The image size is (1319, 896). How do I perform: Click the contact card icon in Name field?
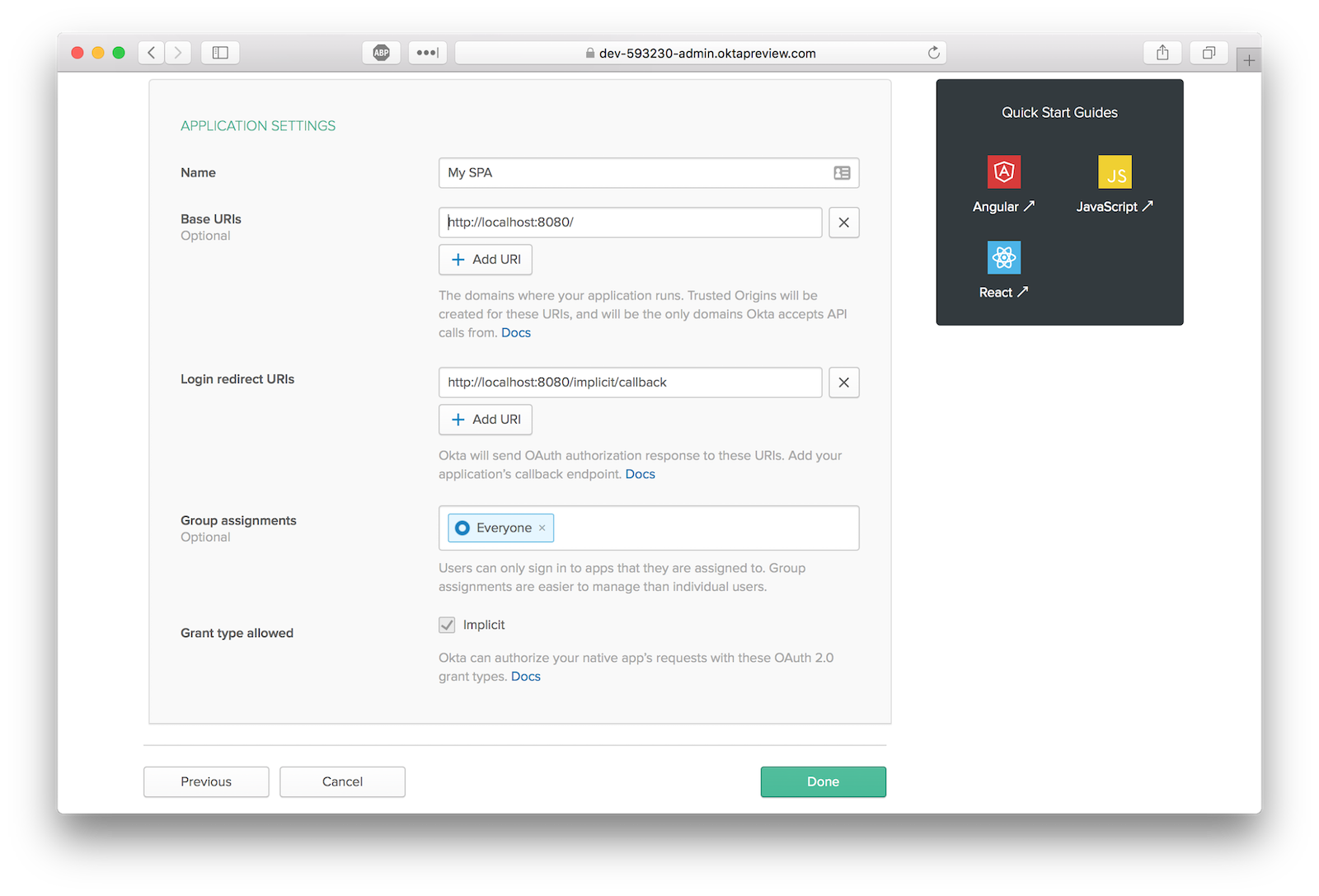(842, 173)
